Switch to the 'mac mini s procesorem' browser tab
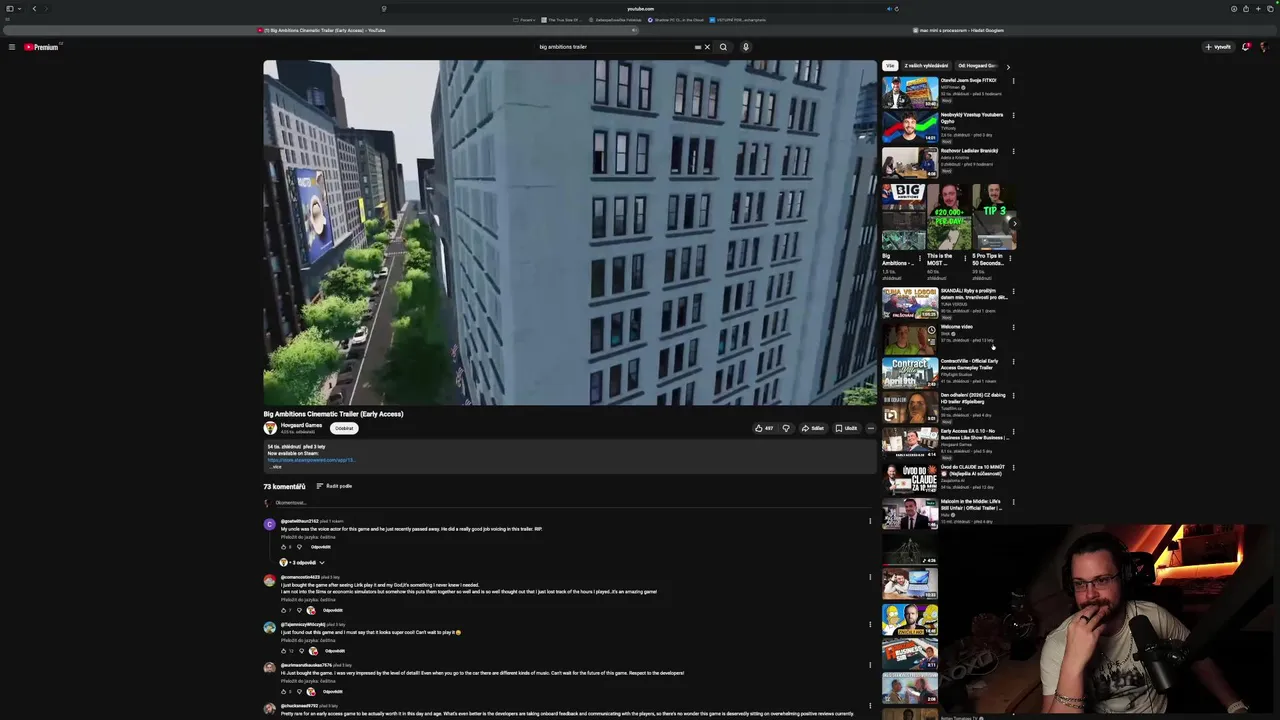Image resolution: width=1280 pixels, height=720 pixels. (957, 30)
